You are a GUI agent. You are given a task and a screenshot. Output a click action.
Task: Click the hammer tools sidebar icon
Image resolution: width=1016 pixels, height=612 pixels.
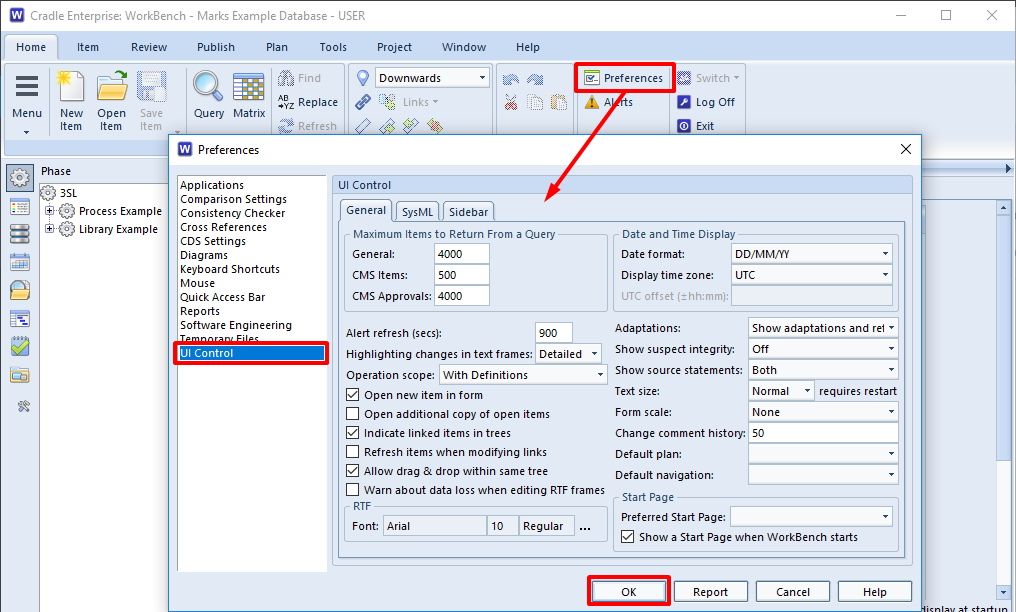[x=24, y=407]
